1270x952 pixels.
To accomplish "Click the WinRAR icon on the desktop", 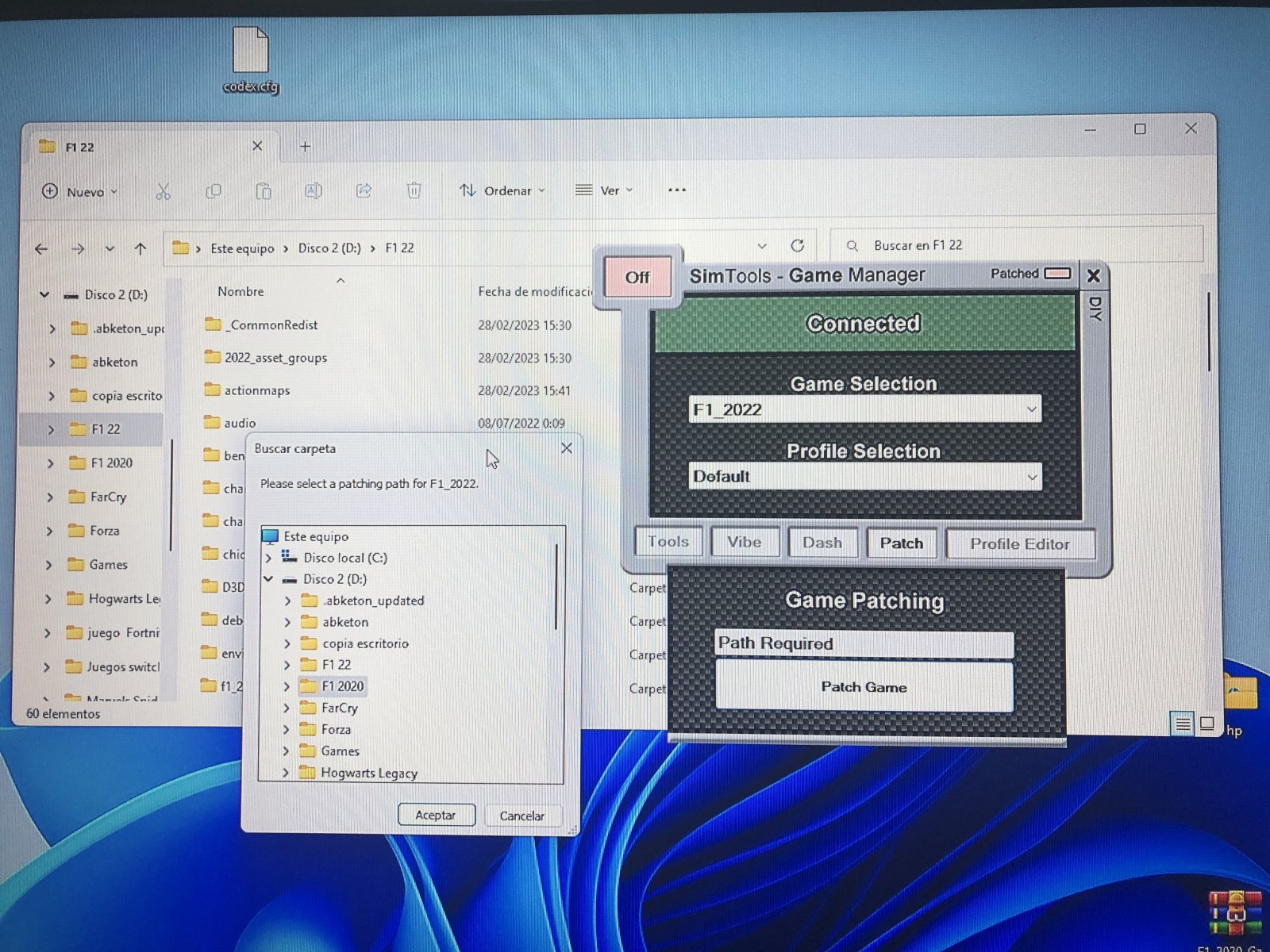I will tap(1235, 914).
